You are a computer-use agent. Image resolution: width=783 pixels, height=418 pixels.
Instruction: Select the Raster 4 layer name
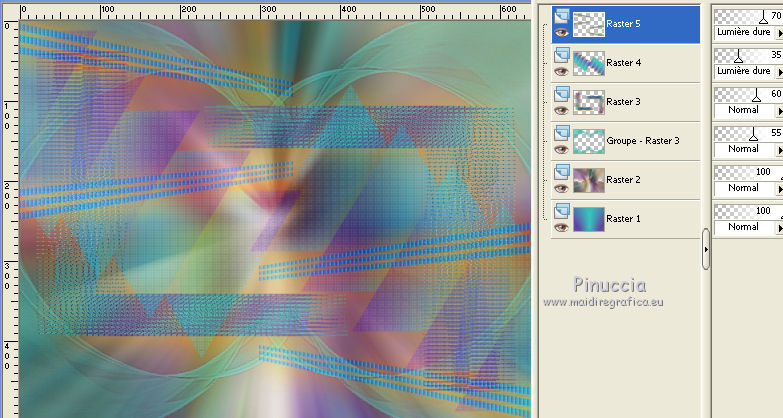623,62
